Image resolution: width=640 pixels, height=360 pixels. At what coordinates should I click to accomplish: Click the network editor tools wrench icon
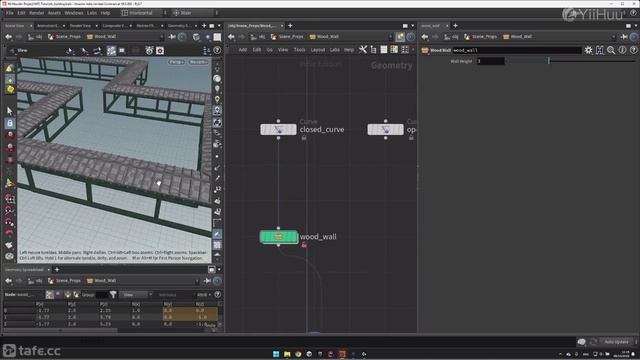(x=362, y=50)
